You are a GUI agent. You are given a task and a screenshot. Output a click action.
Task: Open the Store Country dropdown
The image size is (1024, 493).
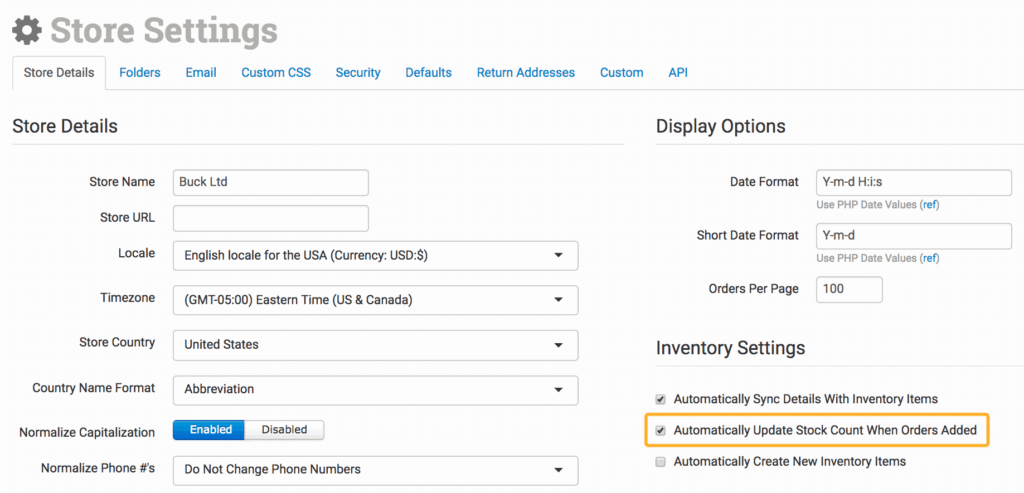tap(375, 345)
